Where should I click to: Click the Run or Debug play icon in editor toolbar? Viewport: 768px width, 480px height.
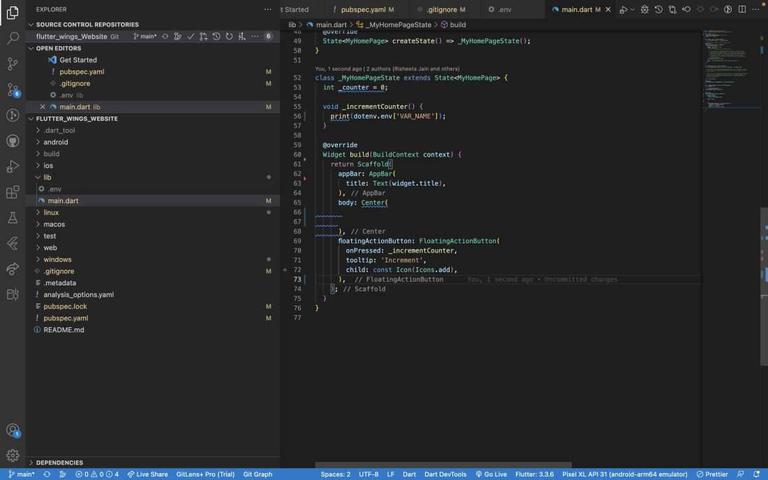click(x=623, y=9)
